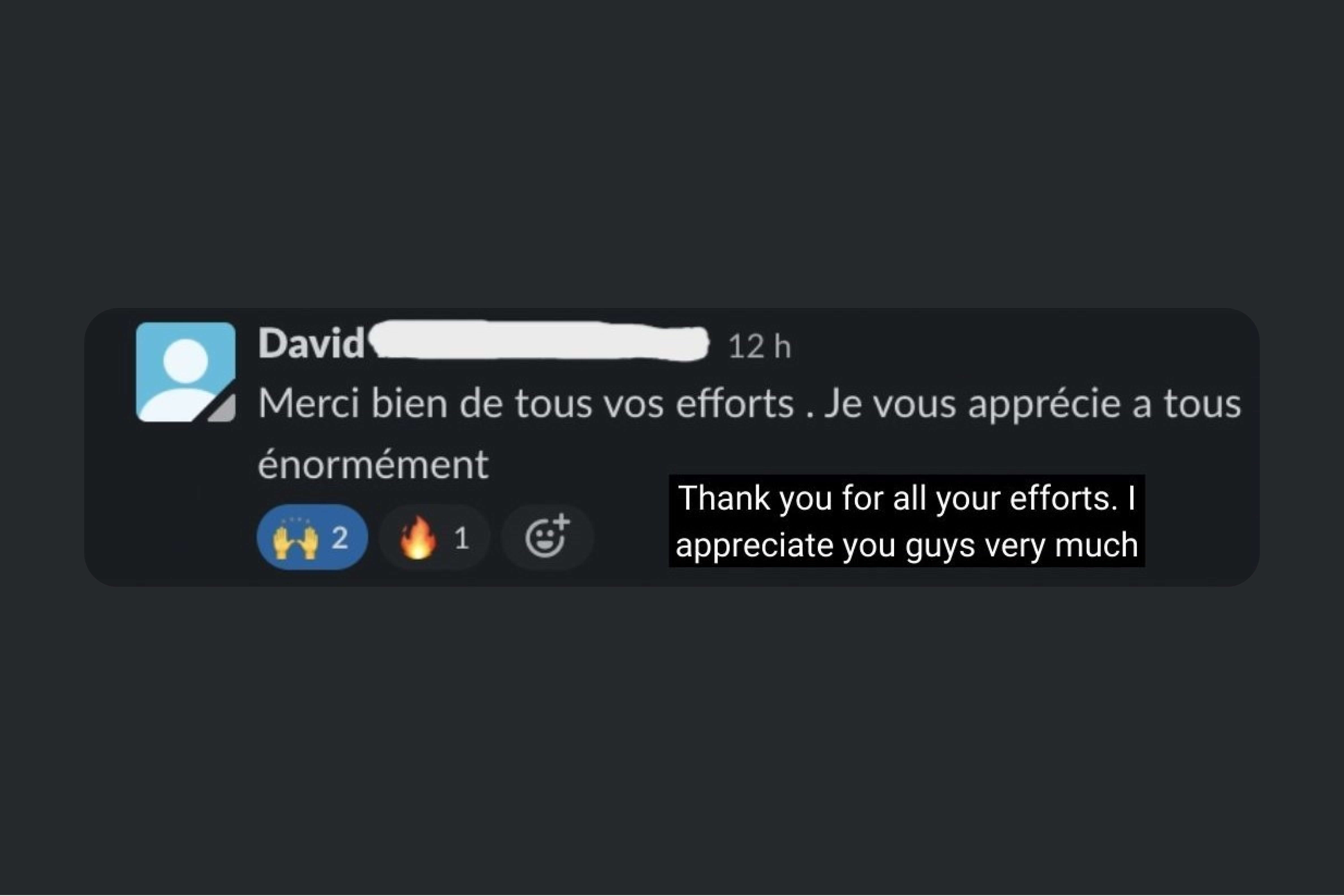1344x896 pixels.
Task: Toggle the raised hands reaction
Action: tap(312, 537)
